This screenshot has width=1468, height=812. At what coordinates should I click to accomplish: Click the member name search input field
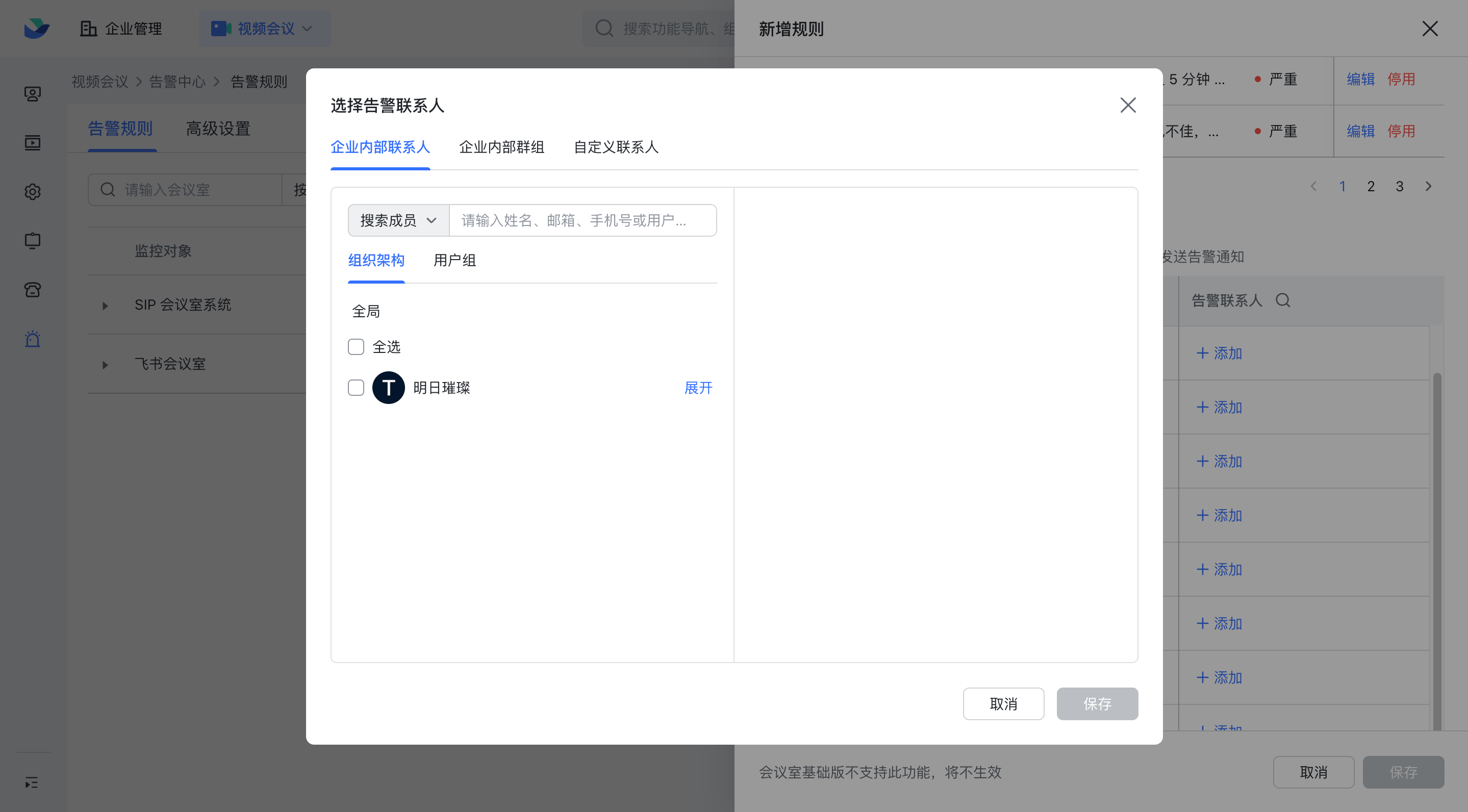[x=582, y=220]
